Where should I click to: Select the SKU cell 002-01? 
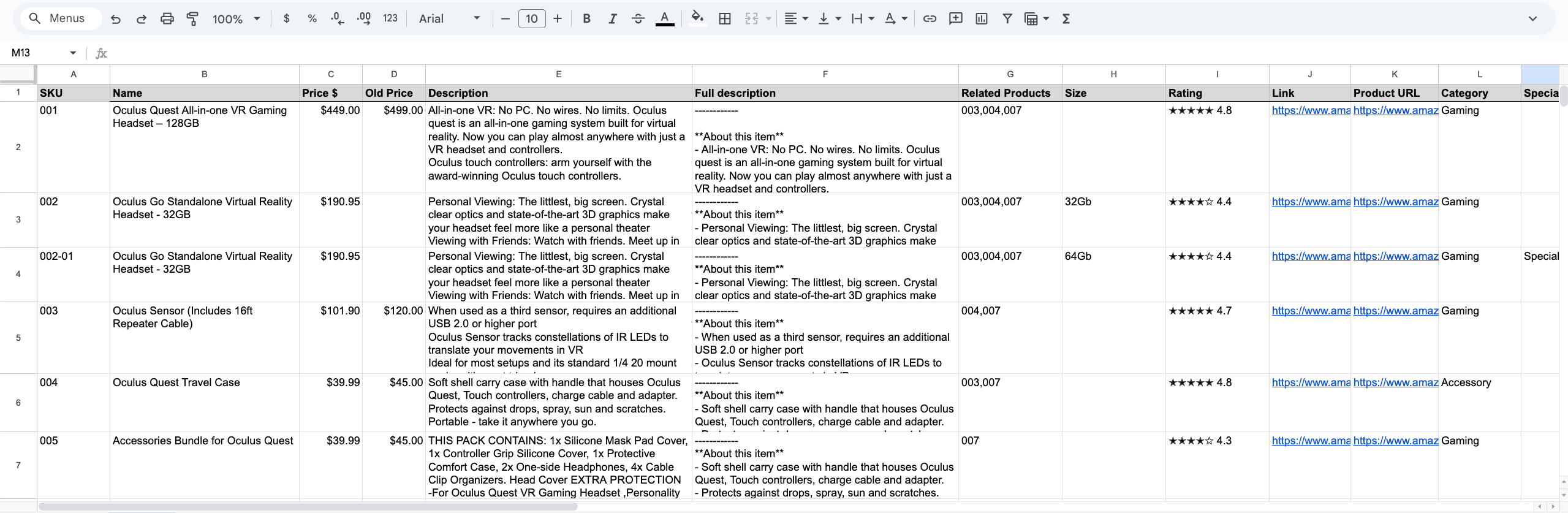[74, 275]
